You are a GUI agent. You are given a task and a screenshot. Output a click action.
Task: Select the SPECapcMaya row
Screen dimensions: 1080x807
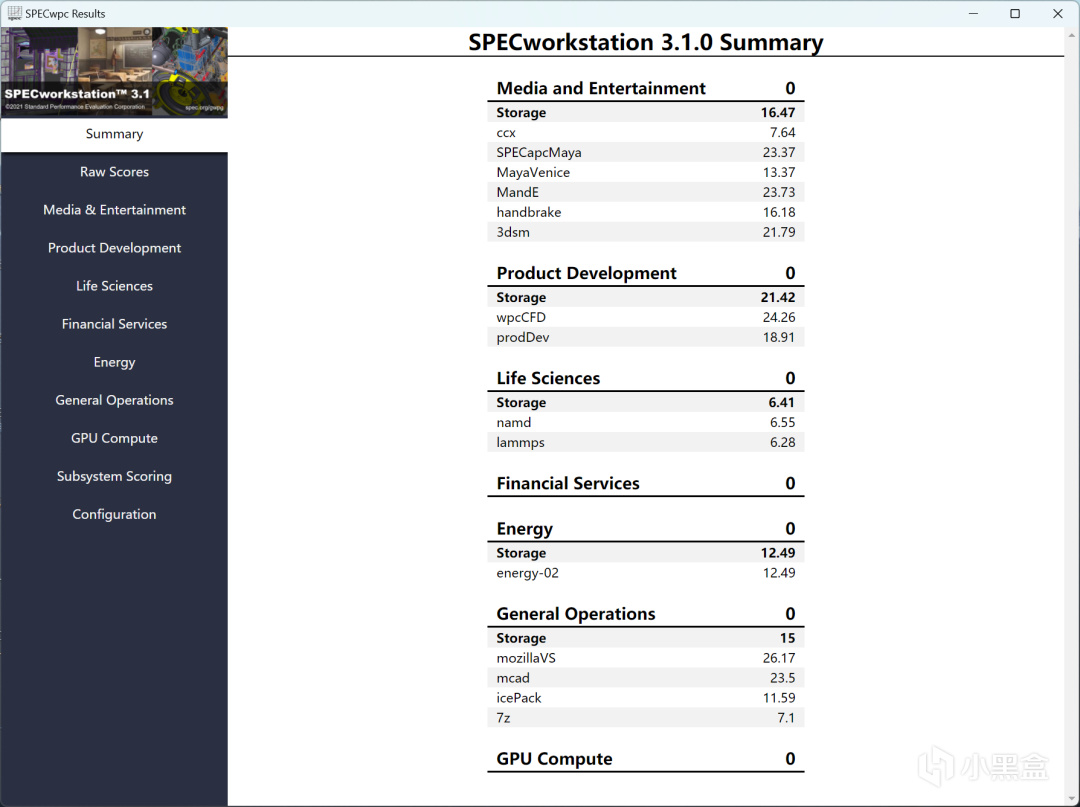(x=645, y=152)
